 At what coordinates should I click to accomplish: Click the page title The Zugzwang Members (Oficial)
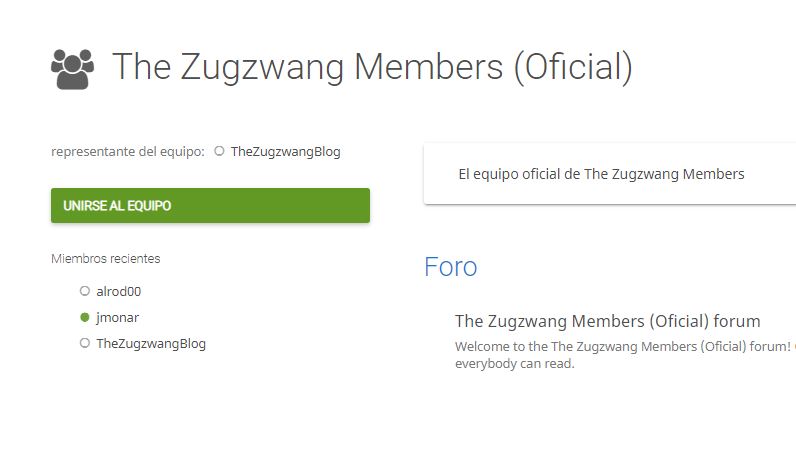coord(372,67)
